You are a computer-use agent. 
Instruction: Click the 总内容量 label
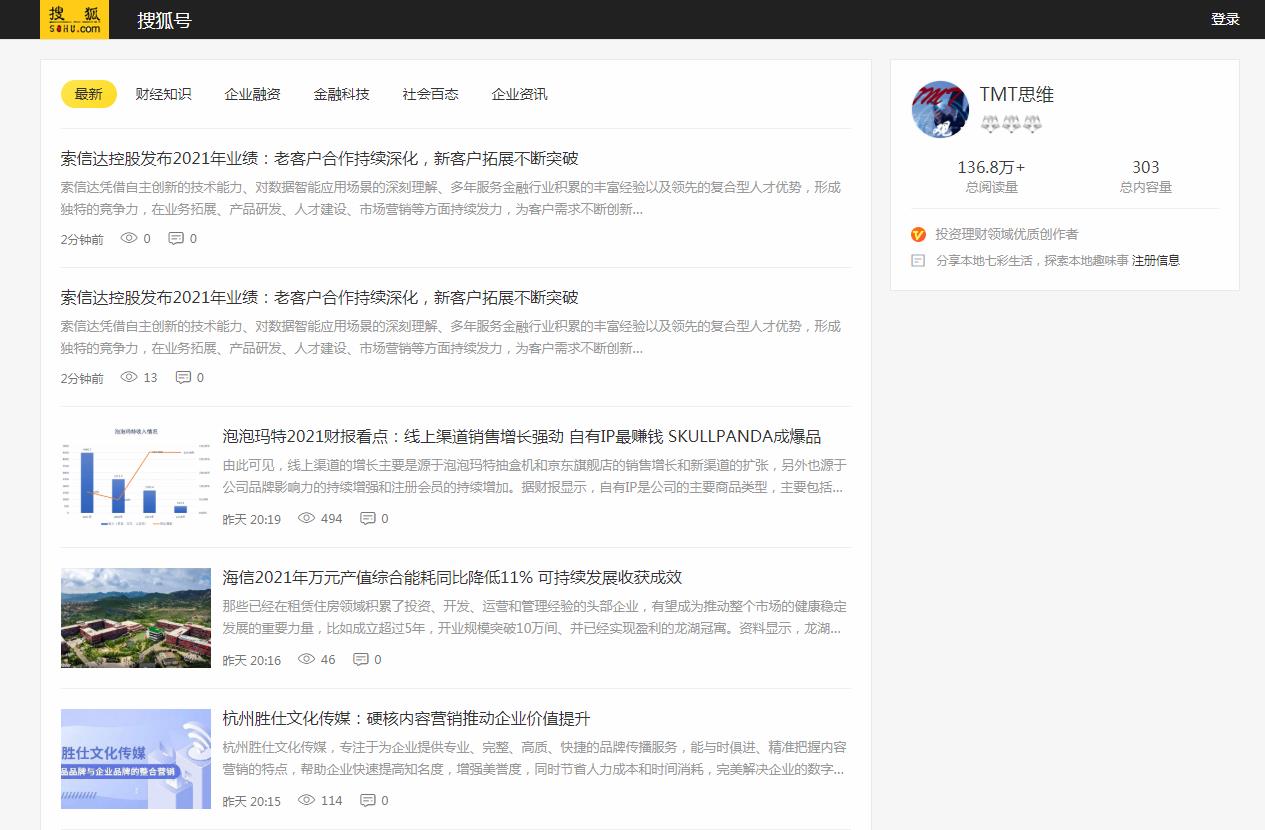point(1146,187)
